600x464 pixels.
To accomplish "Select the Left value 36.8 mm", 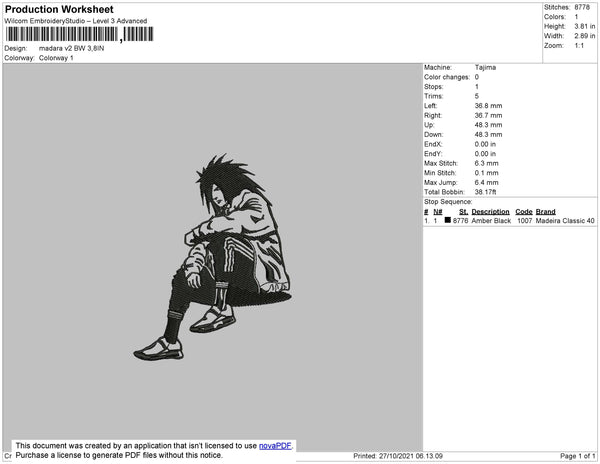I will click(488, 106).
